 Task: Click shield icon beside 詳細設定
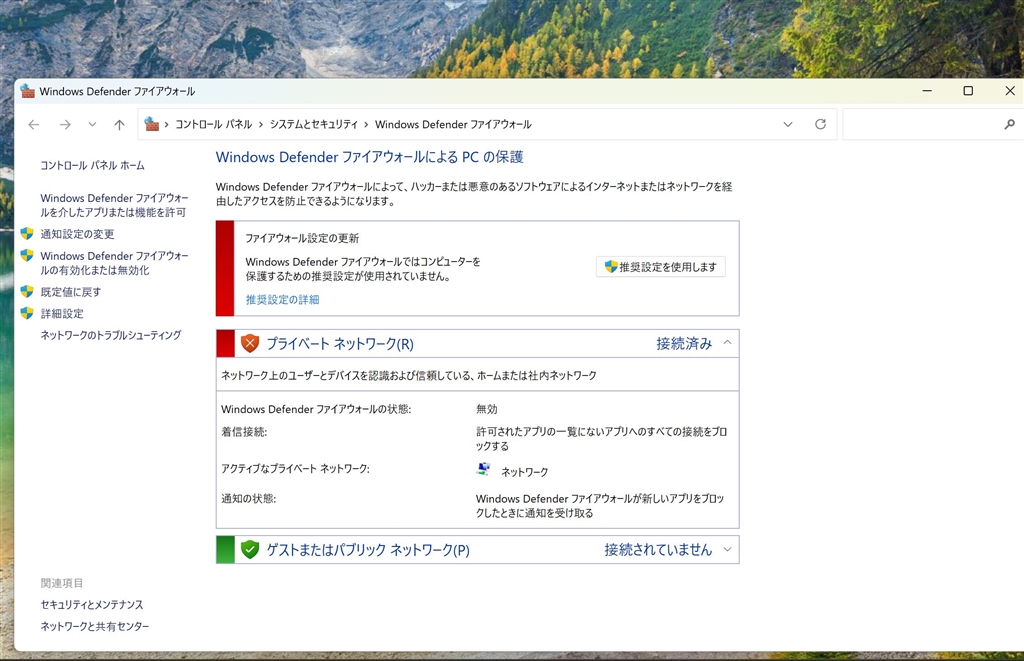pyautogui.click(x=27, y=313)
